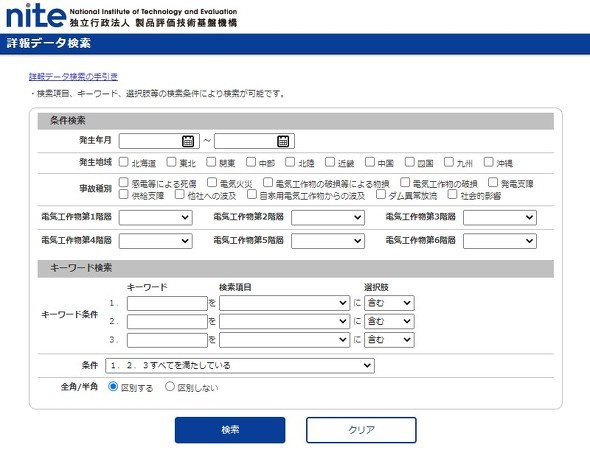Tick 社会的影響 accident type

click(453, 195)
